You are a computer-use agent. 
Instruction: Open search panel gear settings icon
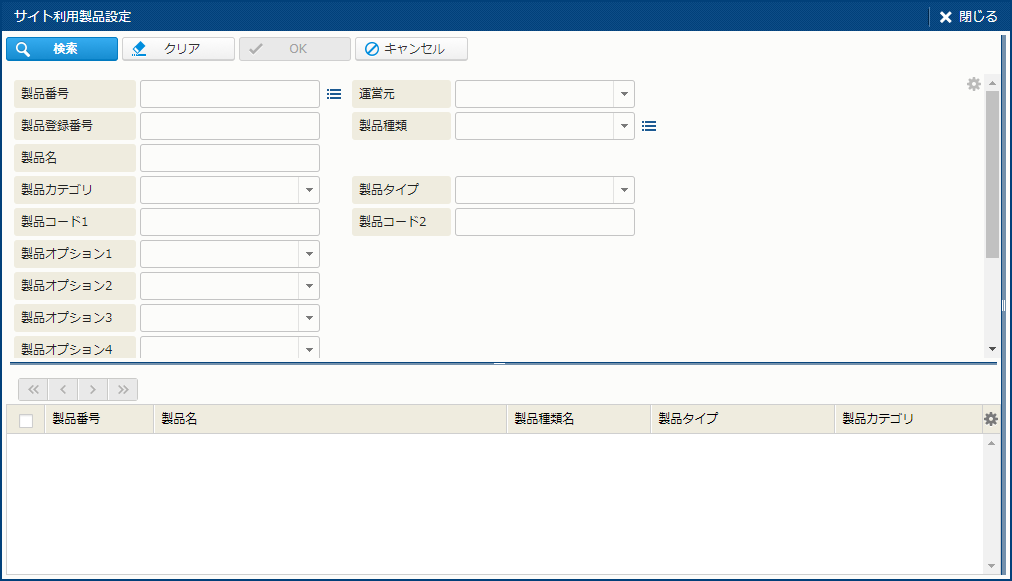pyautogui.click(x=973, y=85)
